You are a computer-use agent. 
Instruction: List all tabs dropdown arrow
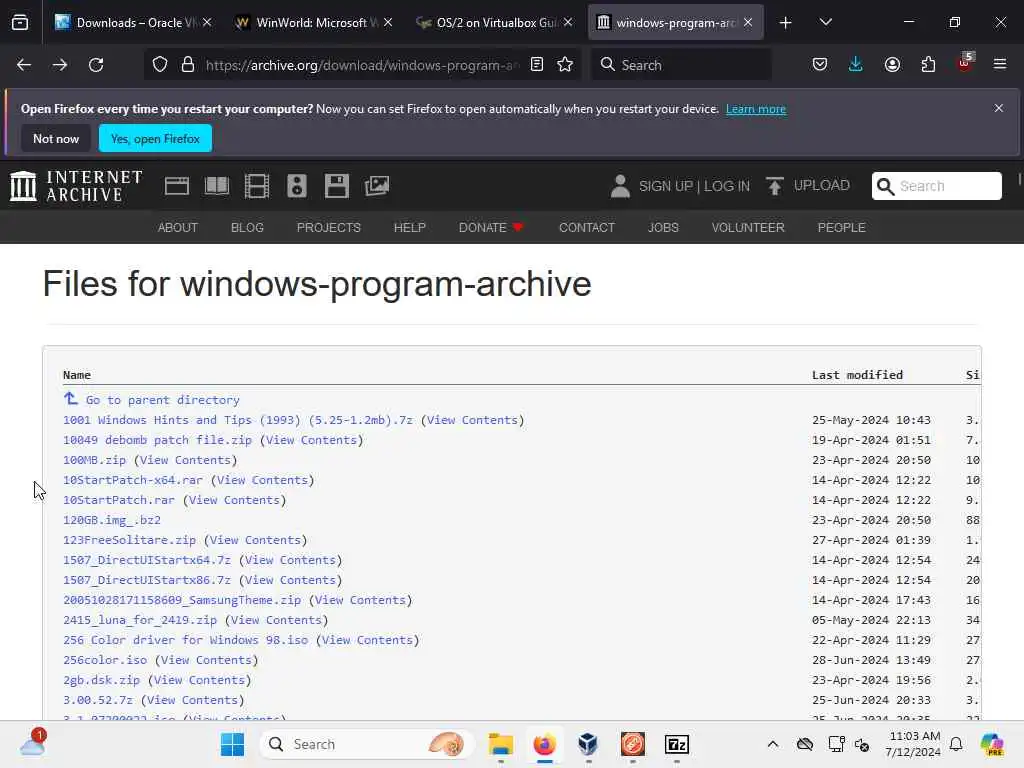coord(825,23)
